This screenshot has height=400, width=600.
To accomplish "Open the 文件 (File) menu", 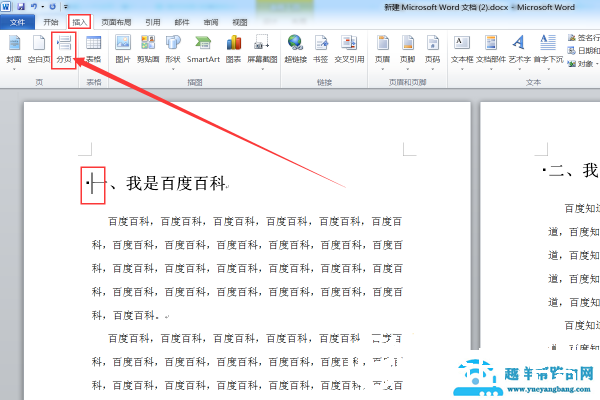I will [x=17, y=22].
